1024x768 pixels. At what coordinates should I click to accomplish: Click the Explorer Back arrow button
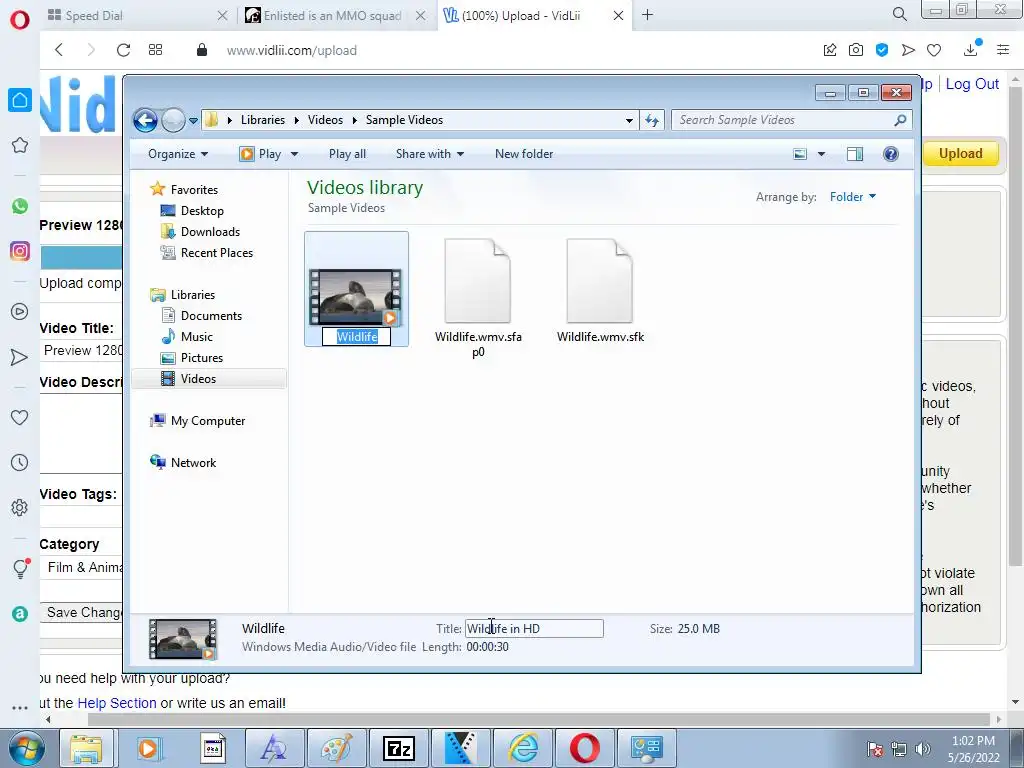click(145, 120)
